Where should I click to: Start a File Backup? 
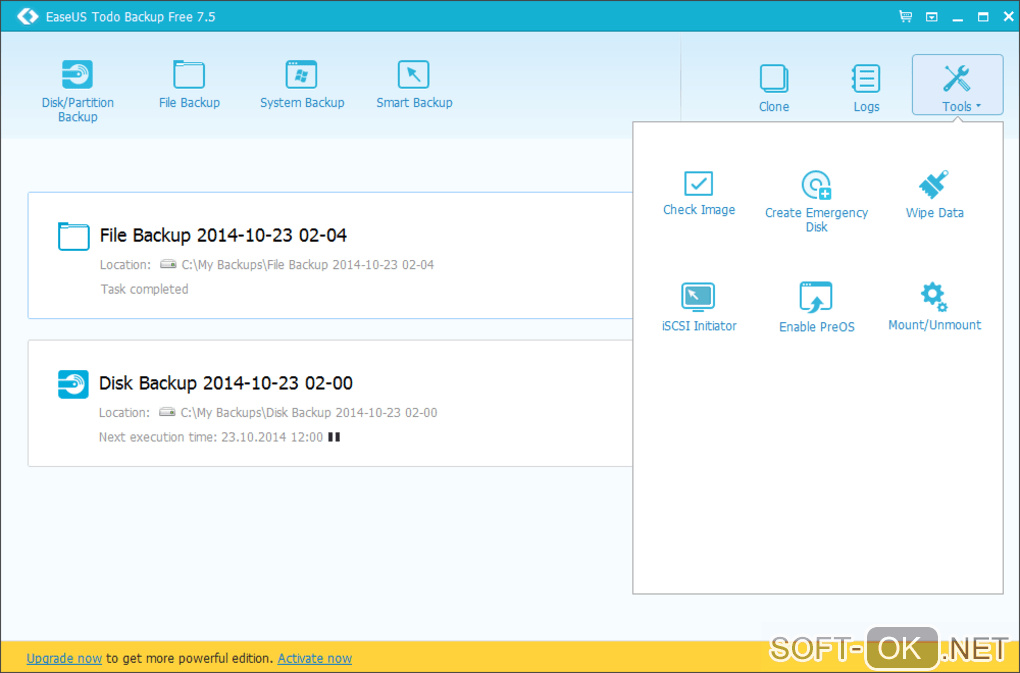189,85
